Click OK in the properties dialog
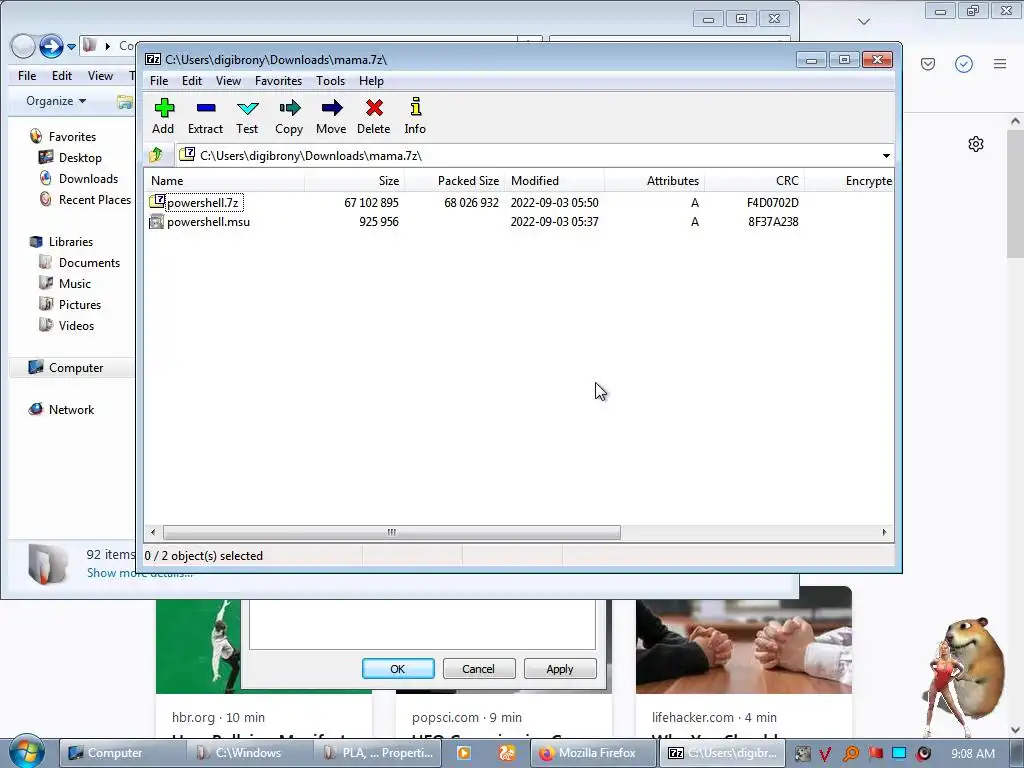This screenshot has width=1024, height=768. pos(398,669)
